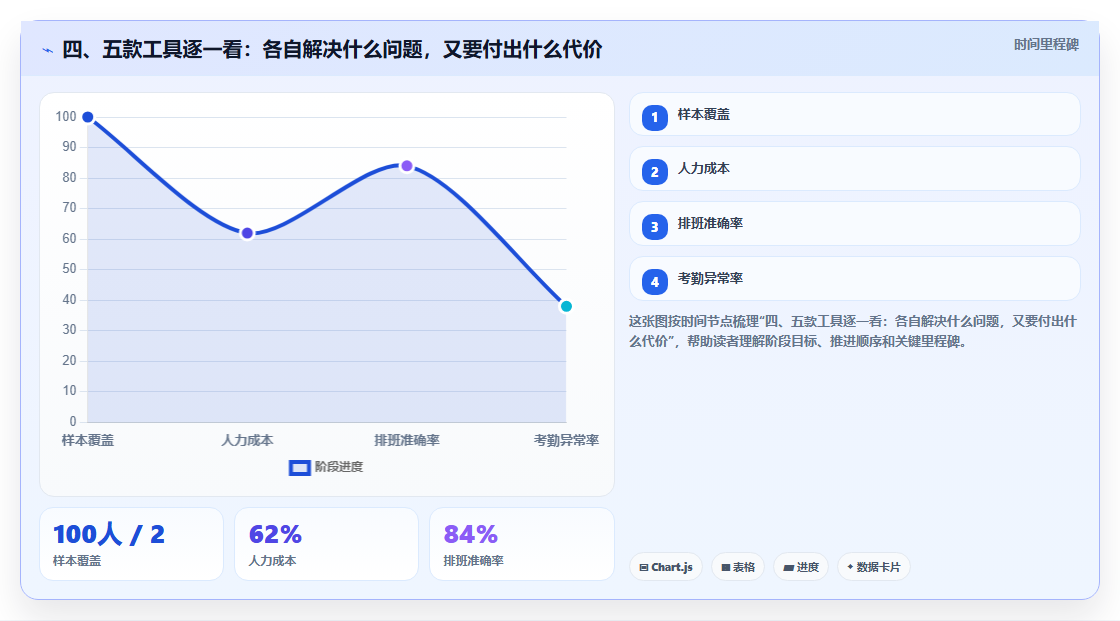Click the purple 排班准确率 data point at 84
The width and height of the screenshot is (1120, 621).
point(406,166)
